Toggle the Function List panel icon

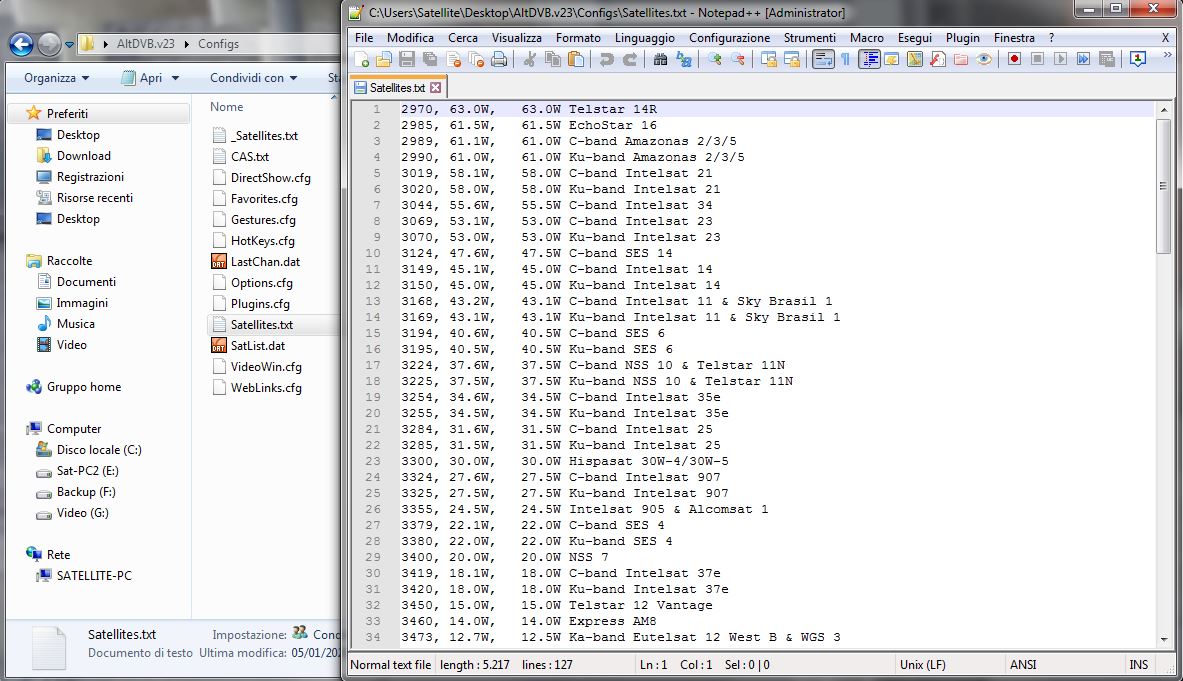tap(938, 60)
